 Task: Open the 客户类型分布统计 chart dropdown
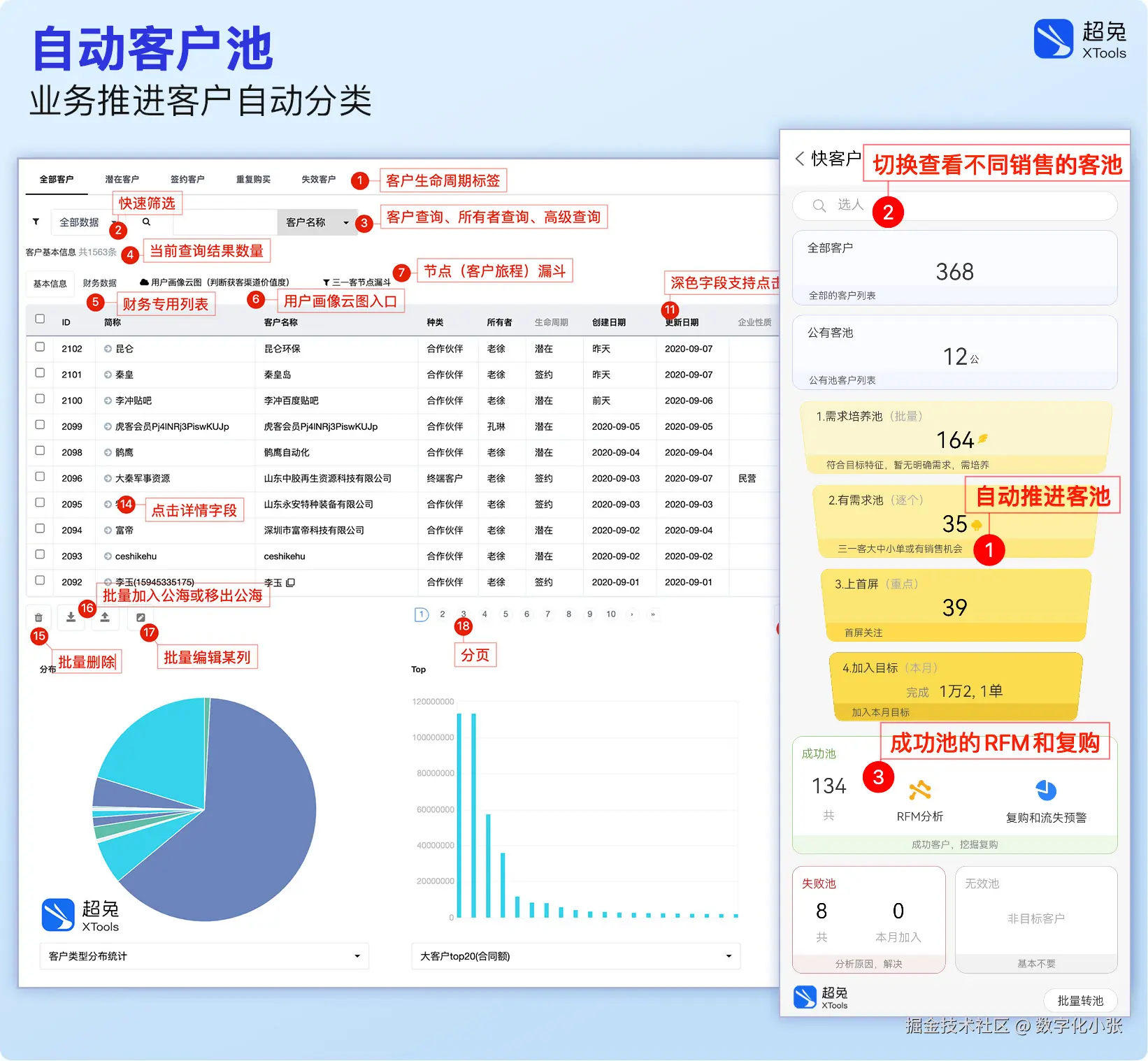point(204,956)
